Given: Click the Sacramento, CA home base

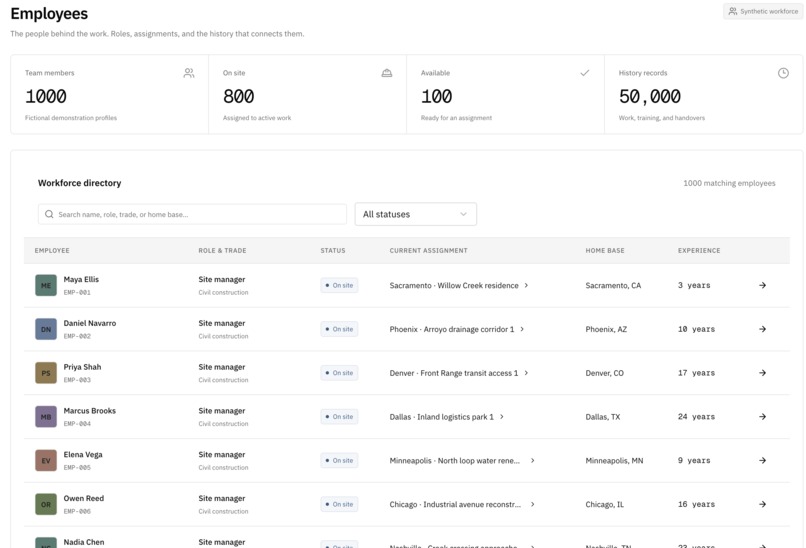Looking at the screenshot, I should 613,285.
